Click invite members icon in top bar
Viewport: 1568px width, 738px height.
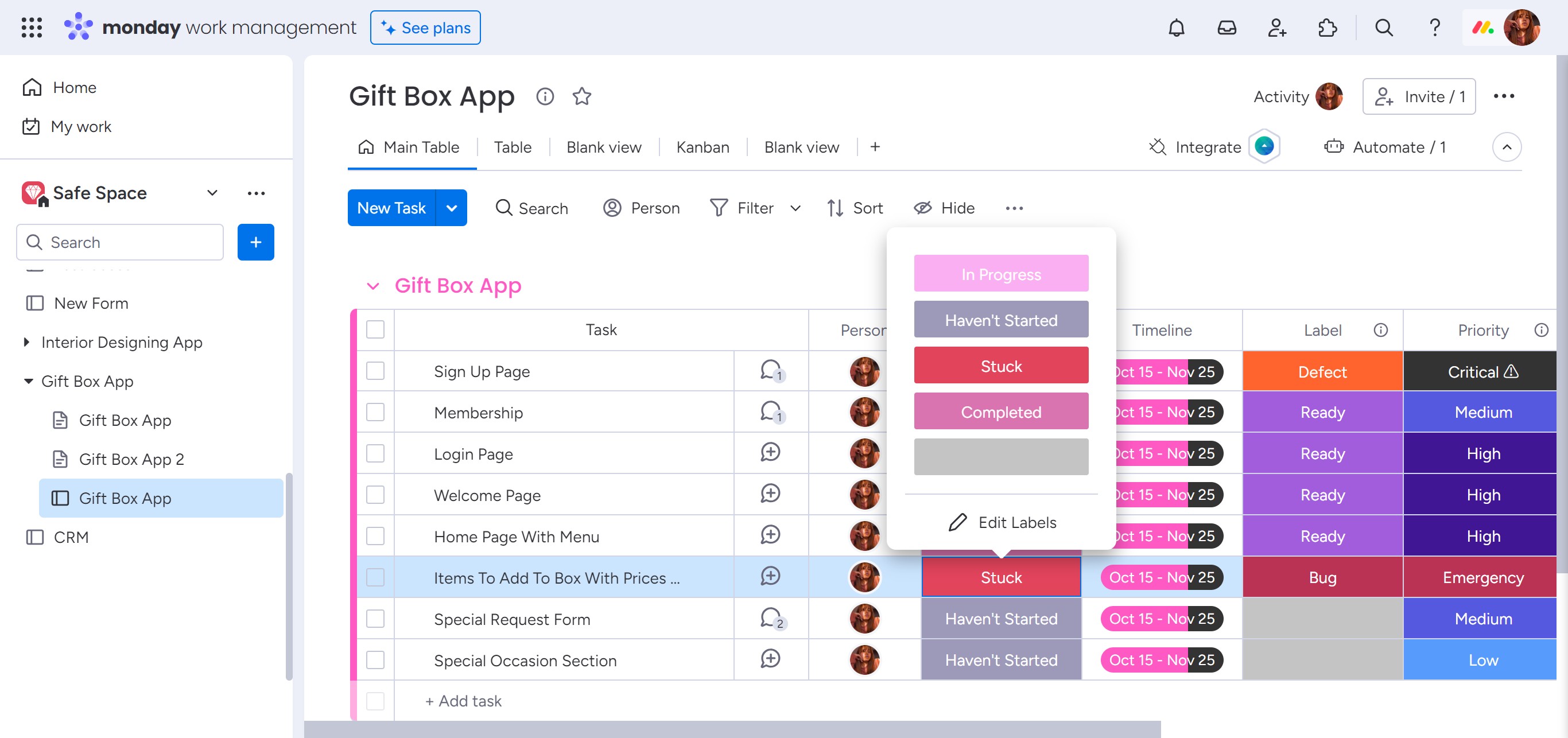point(1276,28)
